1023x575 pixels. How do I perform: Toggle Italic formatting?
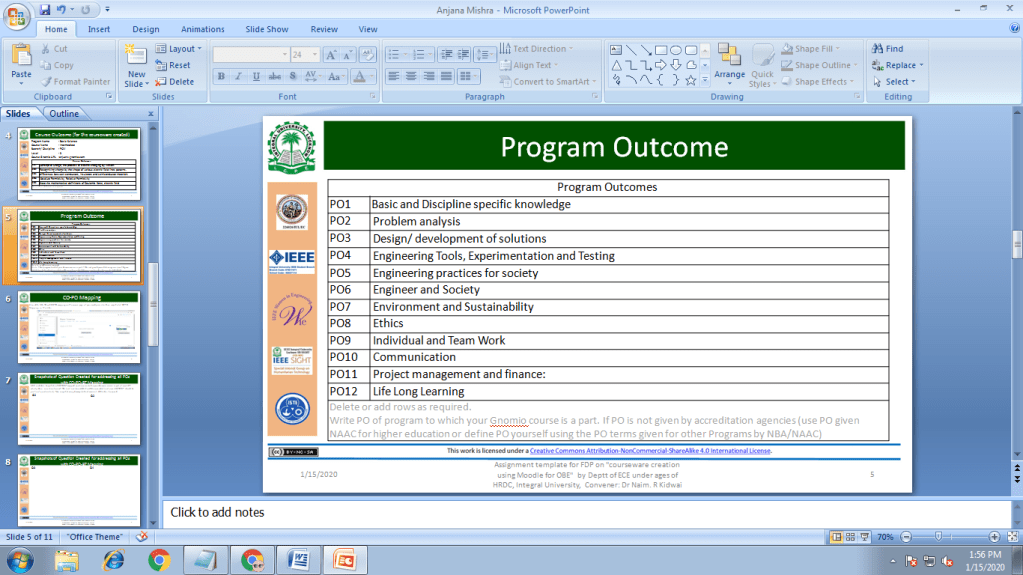[x=238, y=76]
